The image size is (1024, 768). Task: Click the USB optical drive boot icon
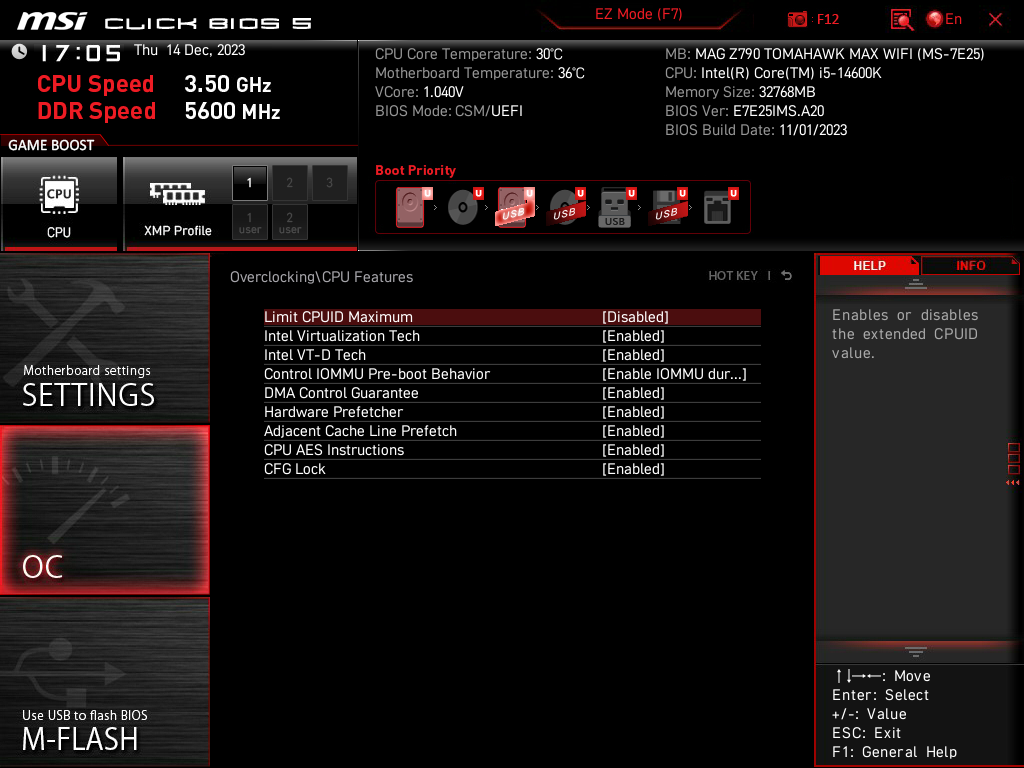pyautogui.click(x=566, y=207)
